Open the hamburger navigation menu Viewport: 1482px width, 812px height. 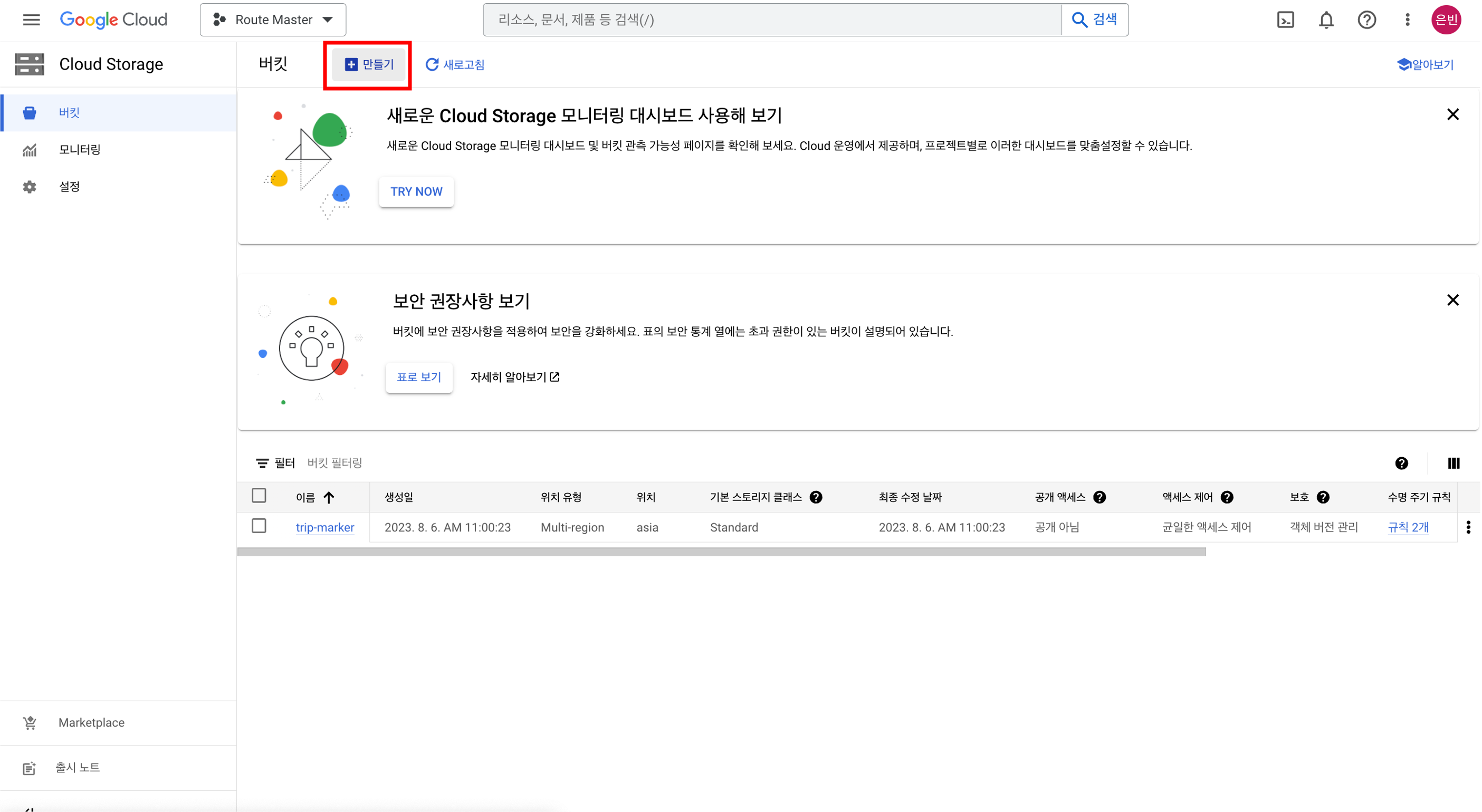click(x=31, y=20)
